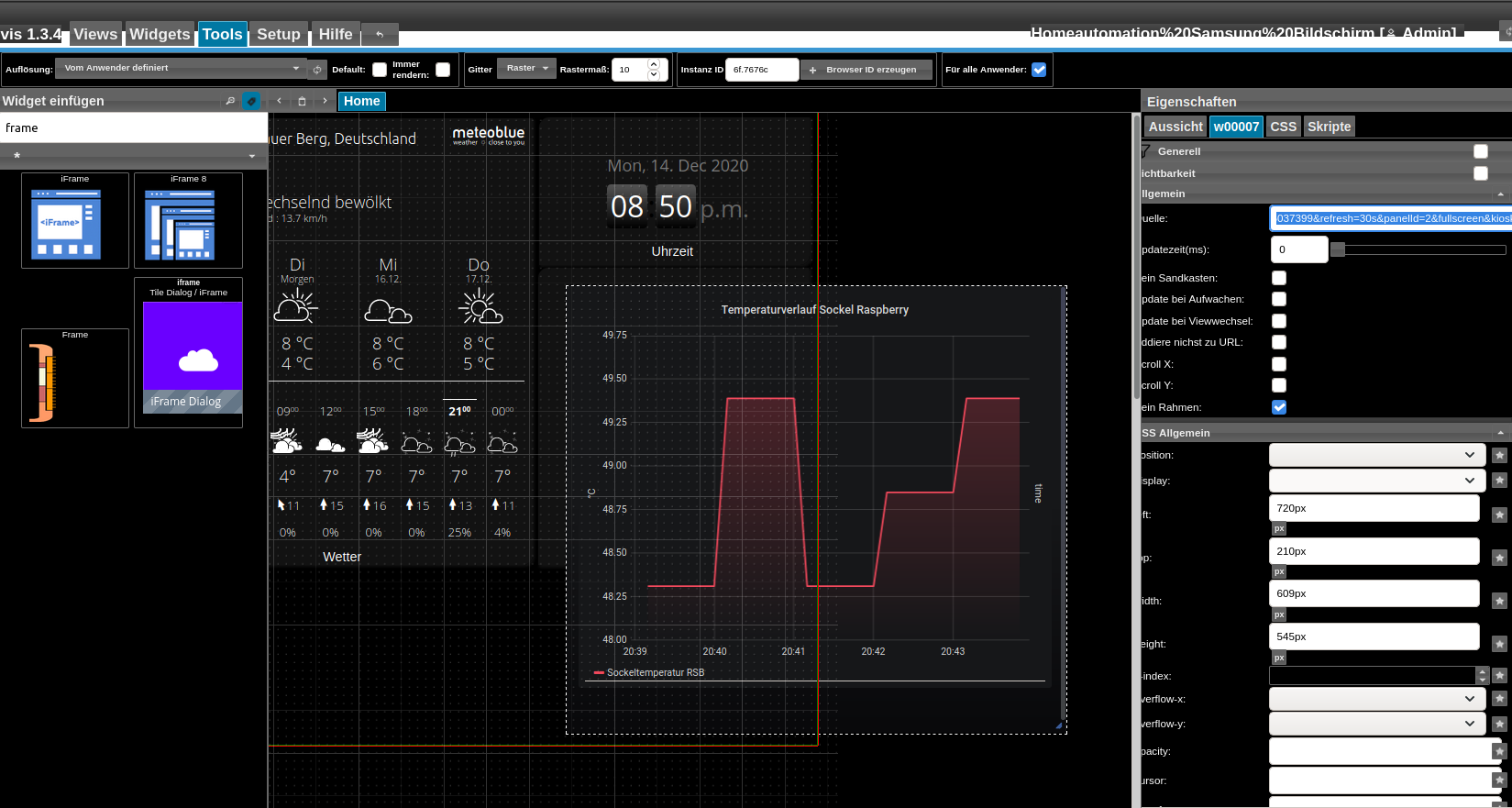Open the Raster grid type dropdown

(x=526, y=68)
